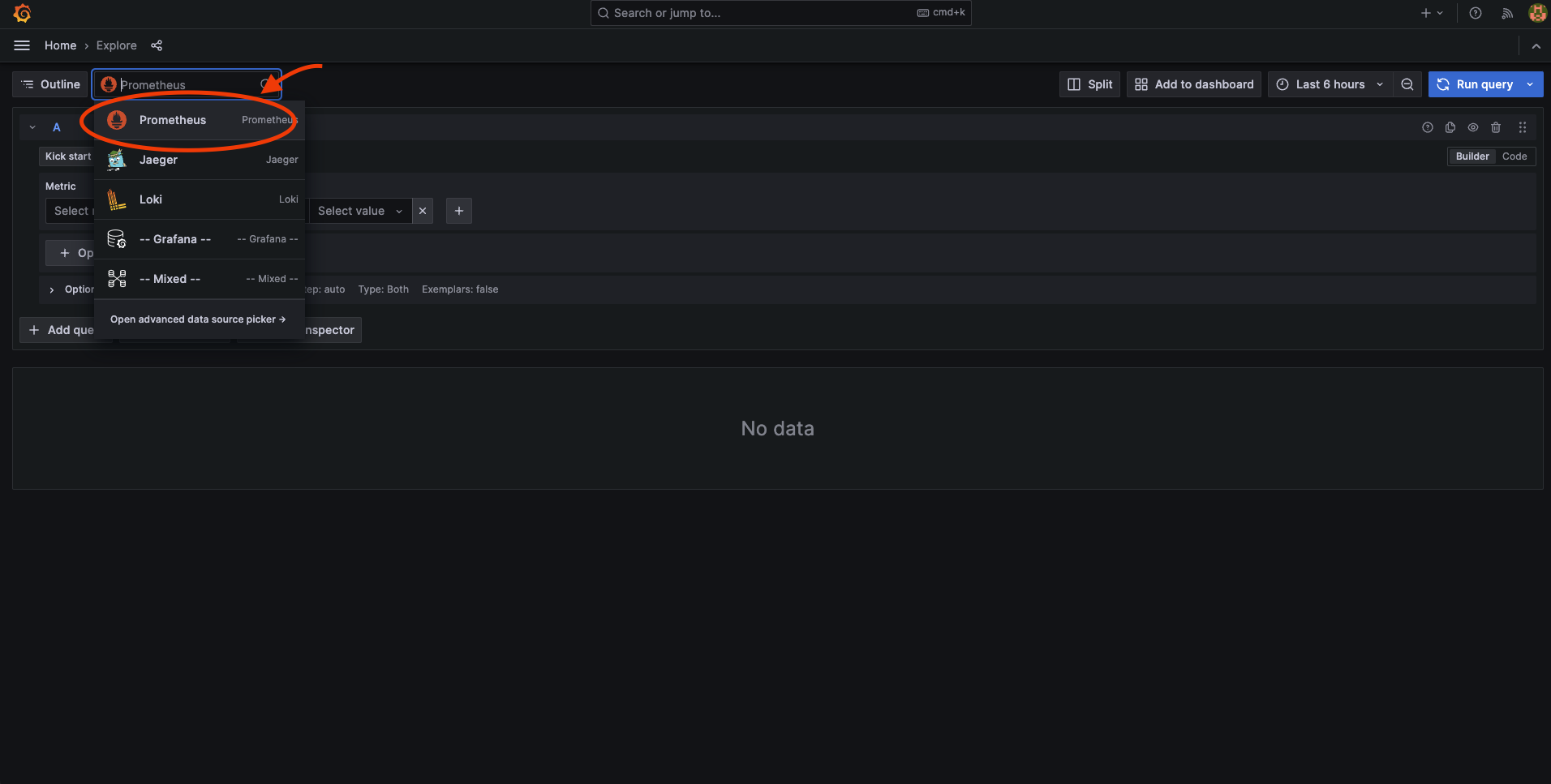Open the help question mark icon
Screen dimensions: 1551x784
tap(1476, 13)
